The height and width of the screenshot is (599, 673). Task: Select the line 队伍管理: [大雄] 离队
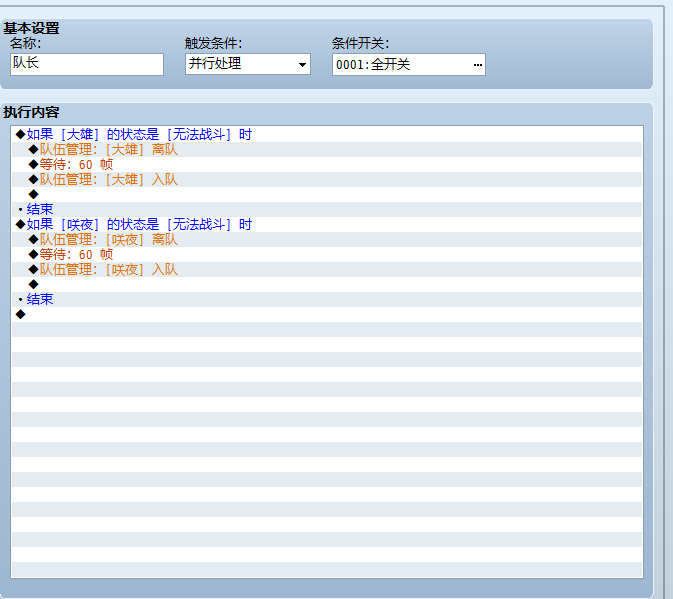pos(327,150)
